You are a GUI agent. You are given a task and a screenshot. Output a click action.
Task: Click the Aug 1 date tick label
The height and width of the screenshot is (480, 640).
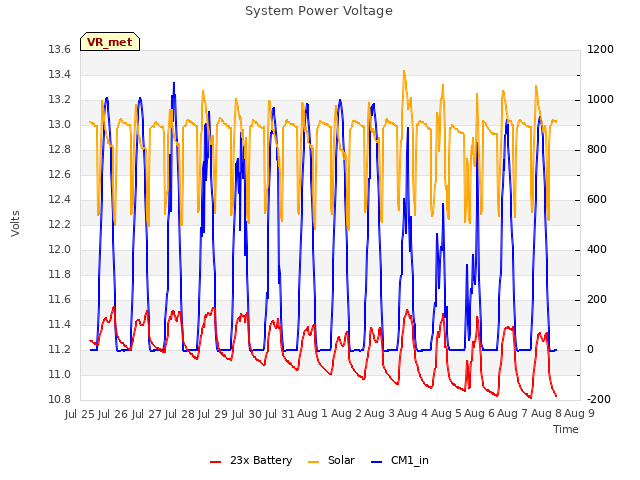312,414
